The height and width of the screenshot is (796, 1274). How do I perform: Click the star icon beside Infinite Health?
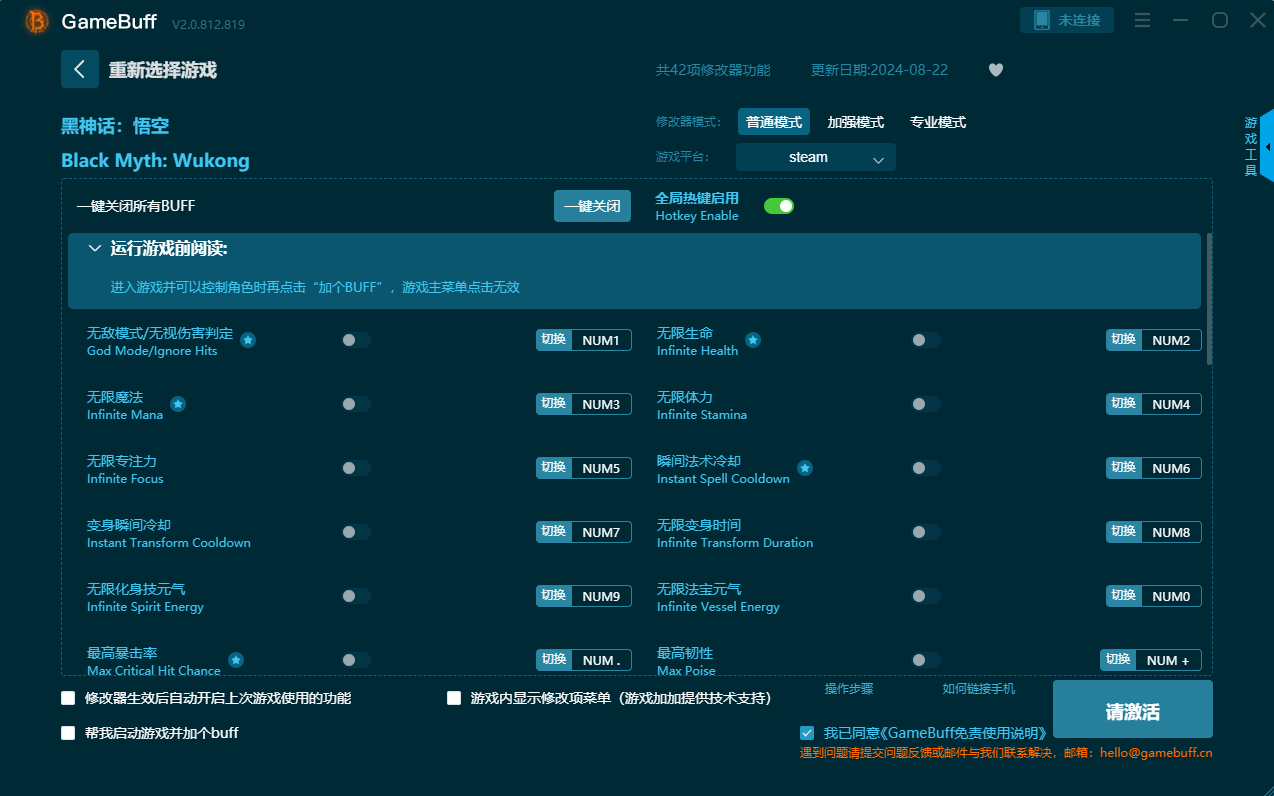pos(753,340)
